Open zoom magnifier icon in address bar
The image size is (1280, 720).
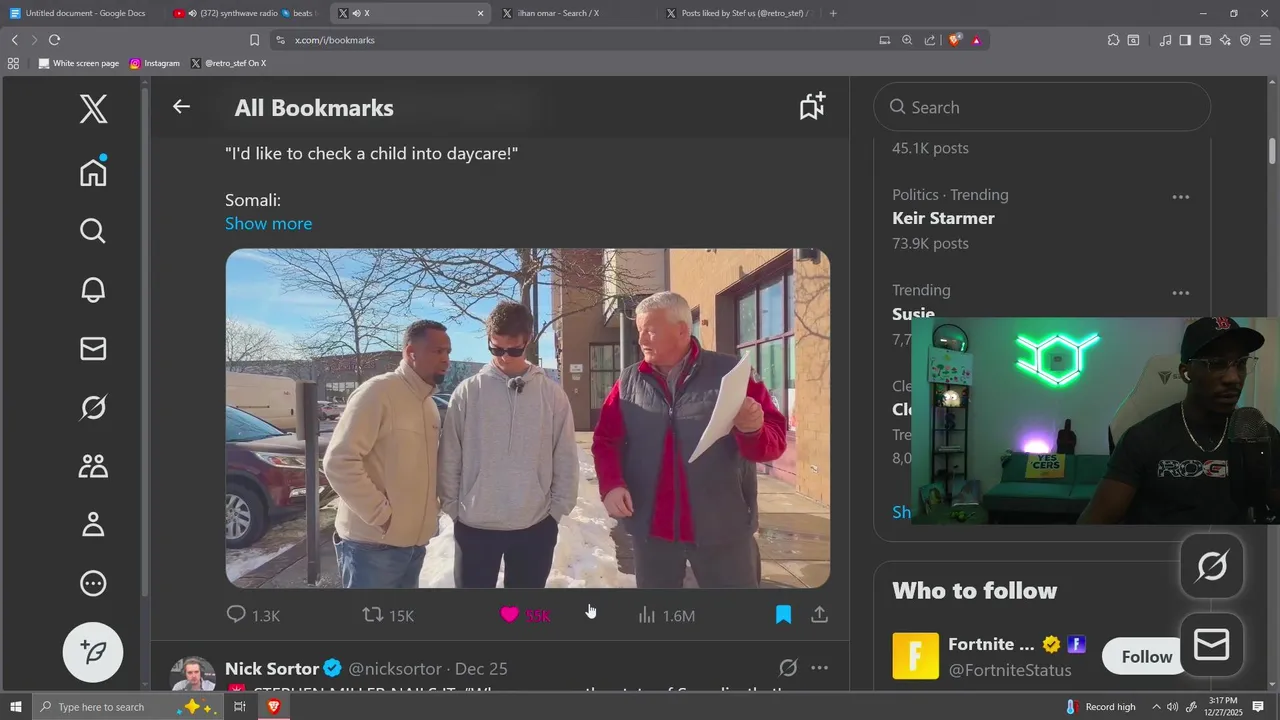pyautogui.click(x=907, y=40)
